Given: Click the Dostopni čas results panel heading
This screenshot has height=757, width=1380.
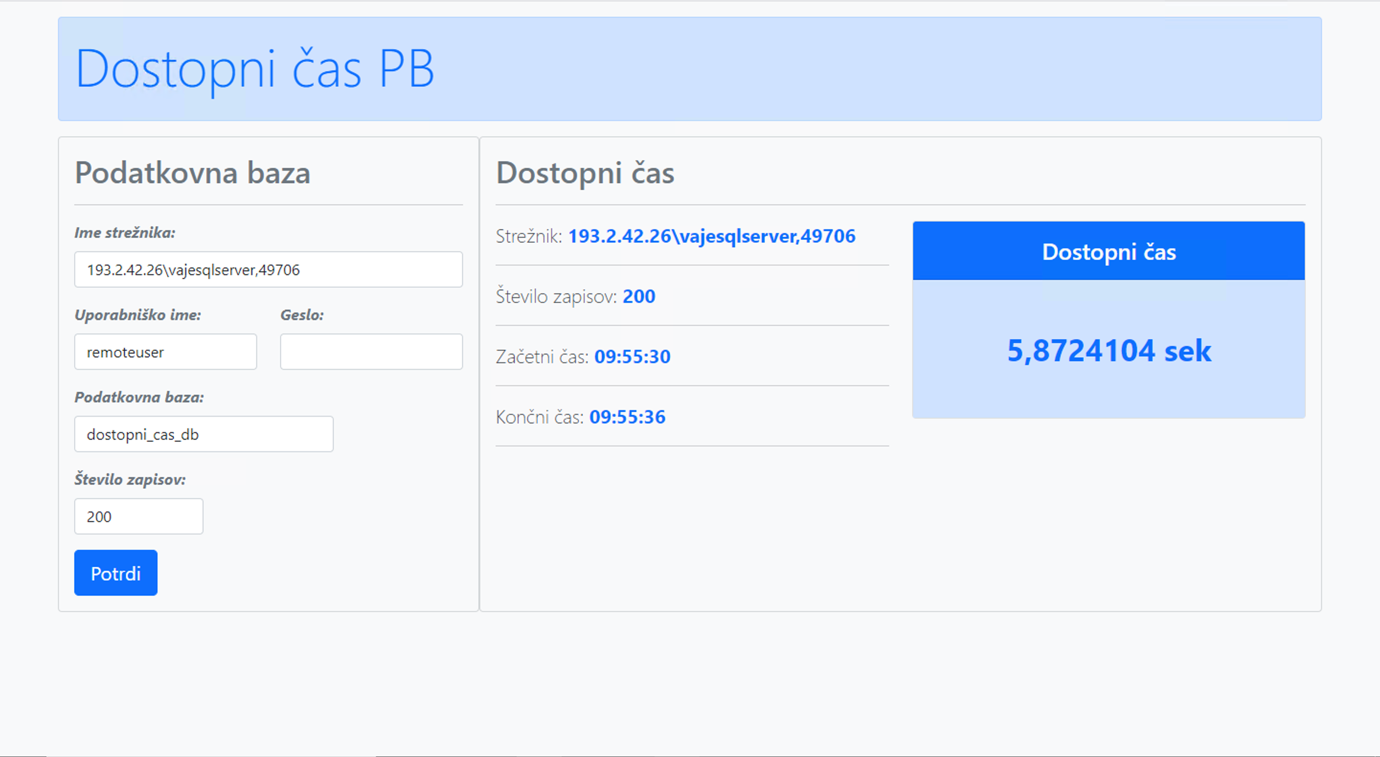Looking at the screenshot, I should (585, 172).
